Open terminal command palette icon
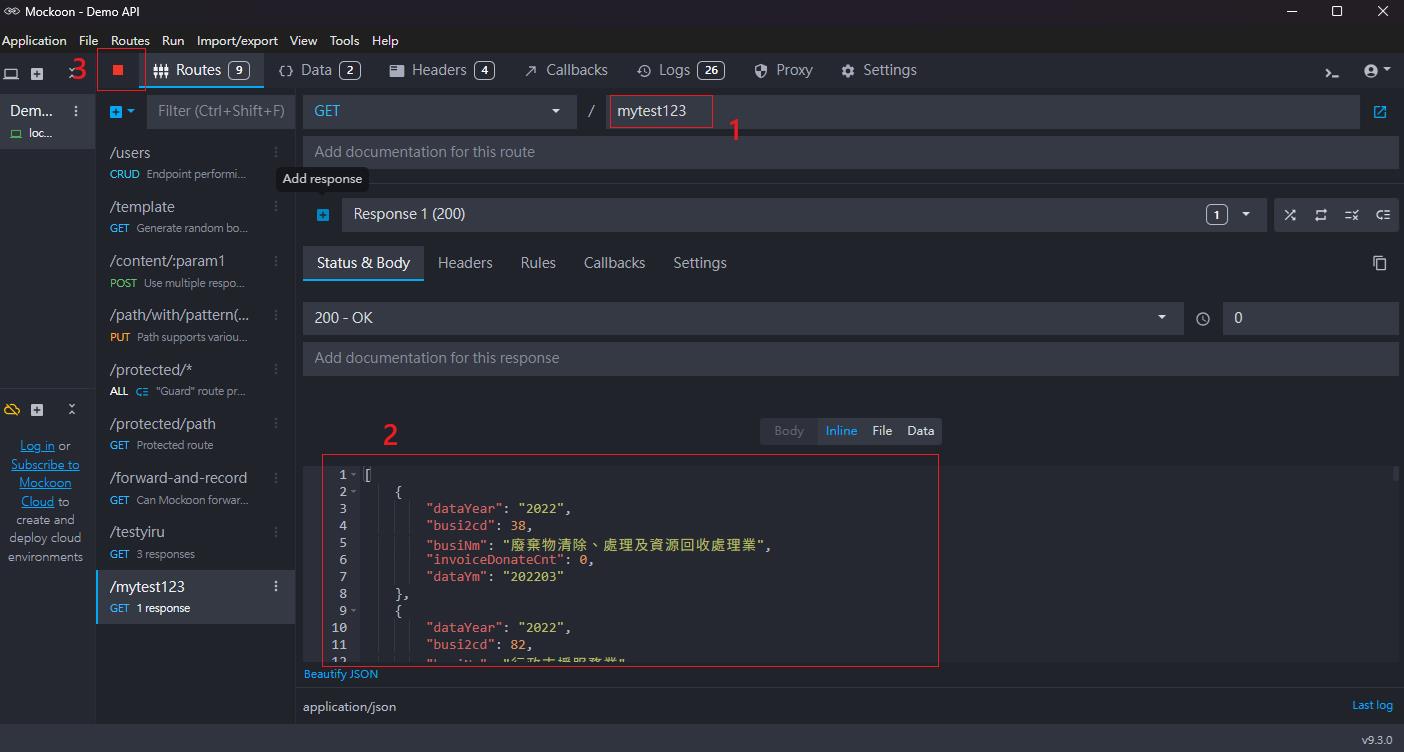The width and height of the screenshot is (1404, 752). pos(1332,72)
